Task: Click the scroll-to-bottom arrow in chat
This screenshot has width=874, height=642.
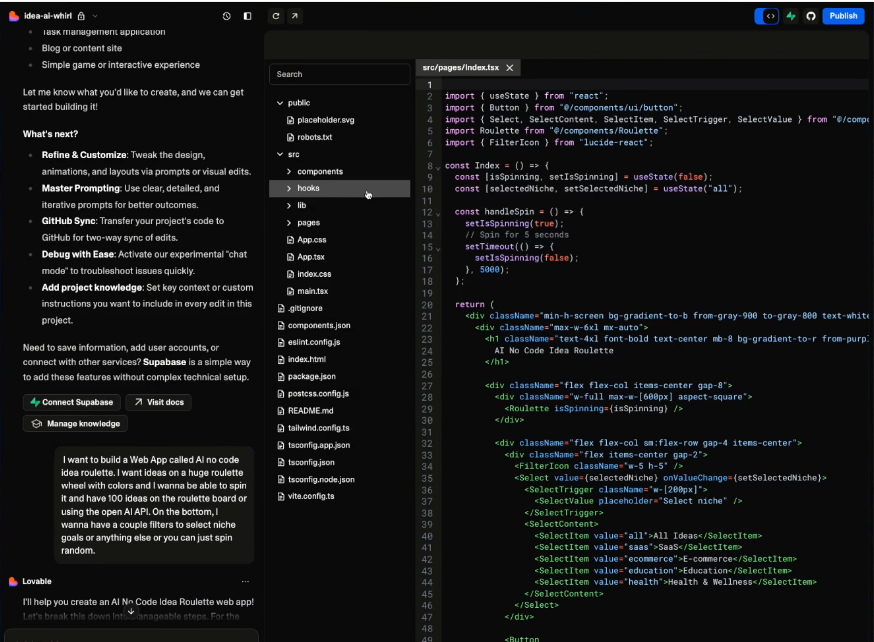Action: (x=131, y=611)
